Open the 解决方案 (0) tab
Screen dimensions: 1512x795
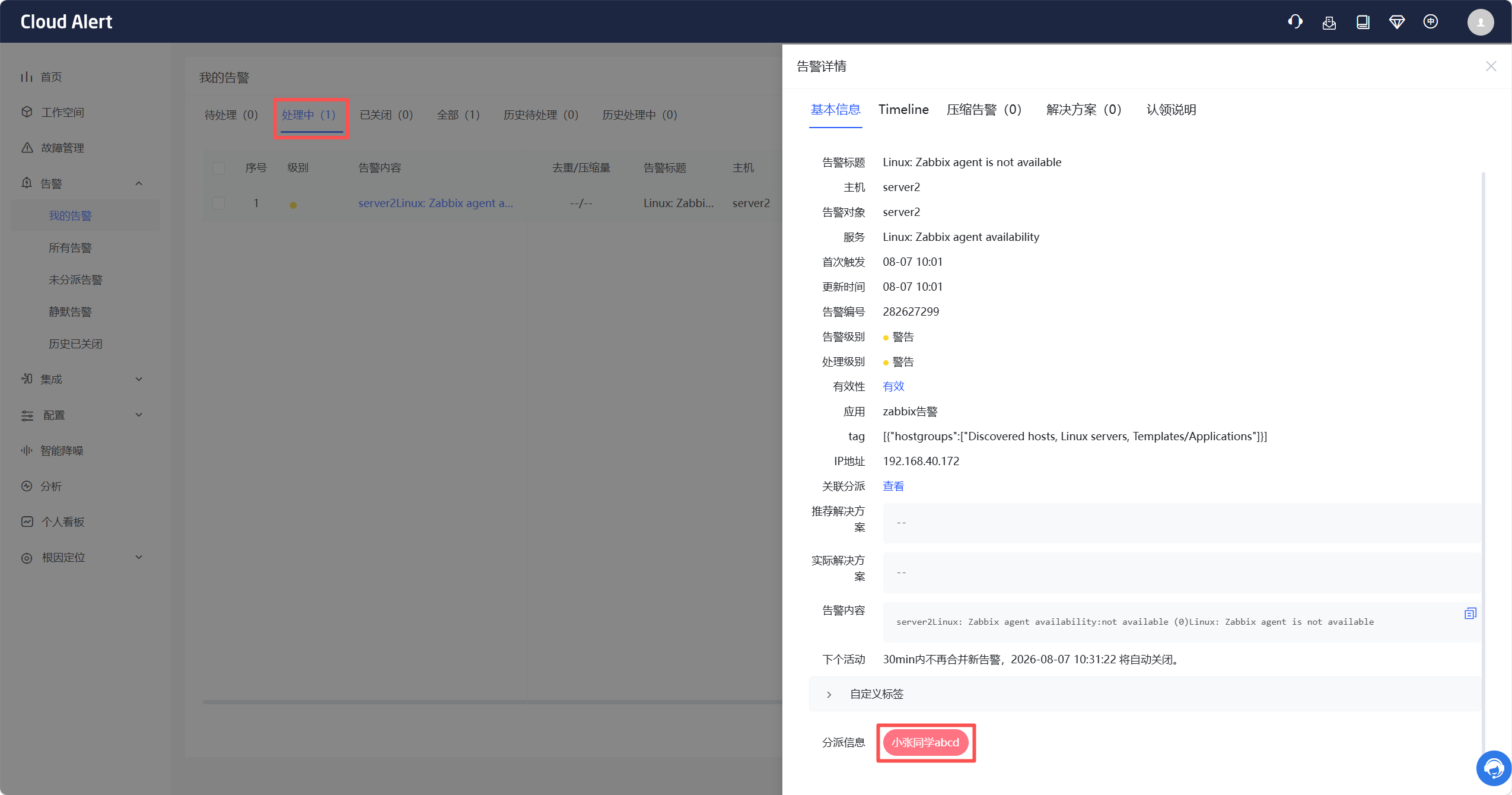pyautogui.click(x=1084, y=110)
